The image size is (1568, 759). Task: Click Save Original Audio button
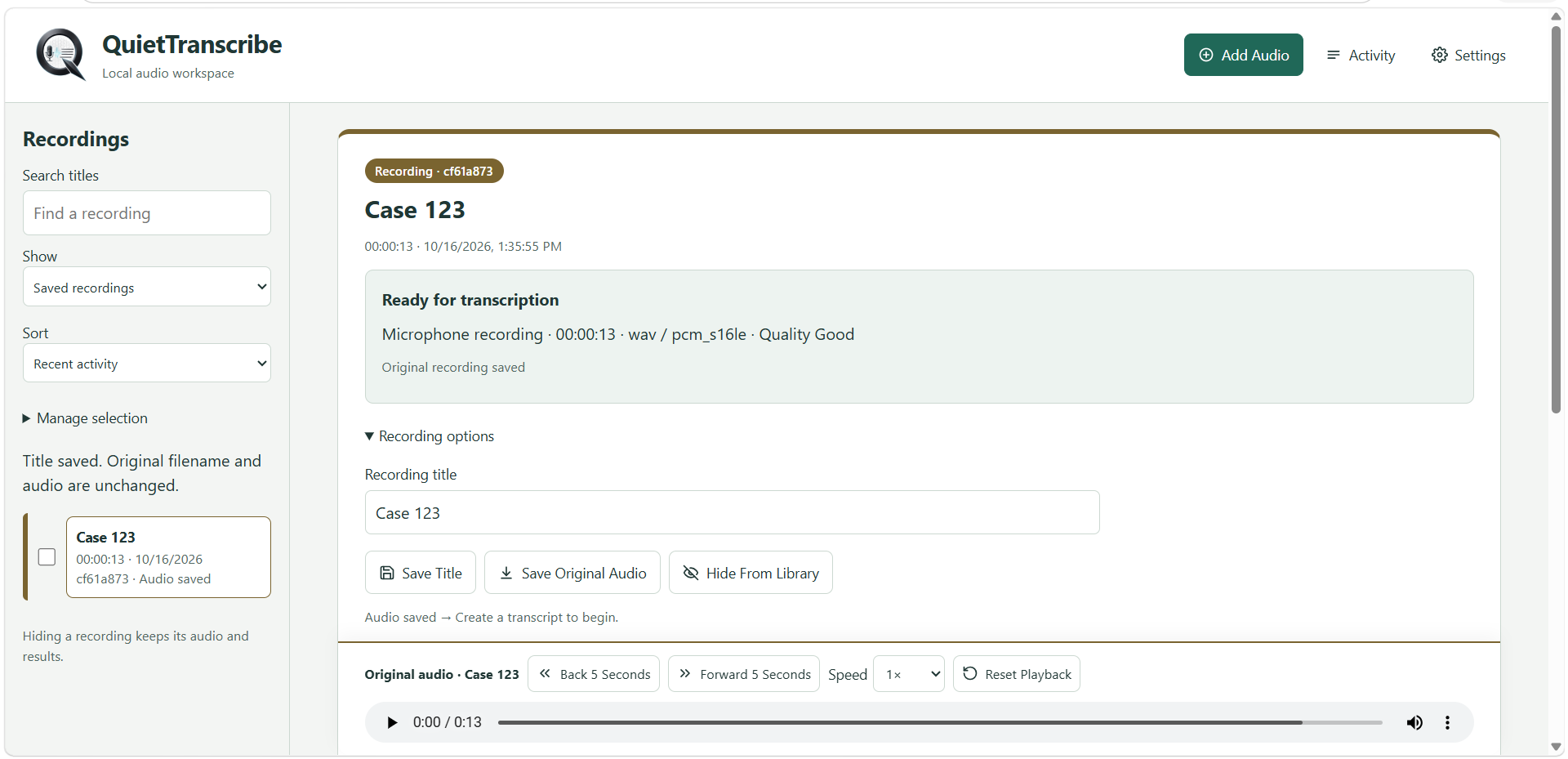coord(572,573)
